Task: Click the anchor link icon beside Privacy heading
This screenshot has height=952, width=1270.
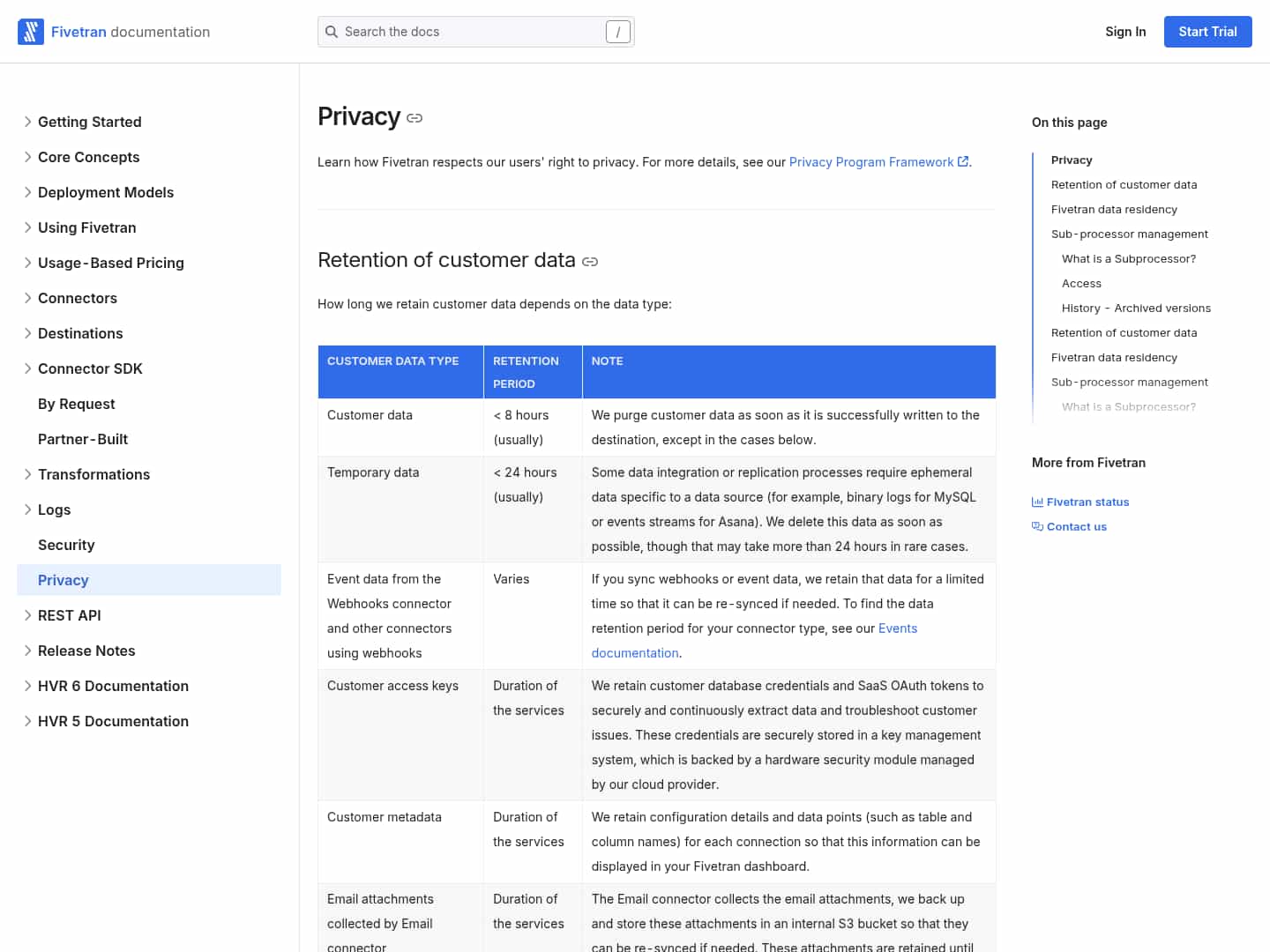Action: [x=415, y=118]
